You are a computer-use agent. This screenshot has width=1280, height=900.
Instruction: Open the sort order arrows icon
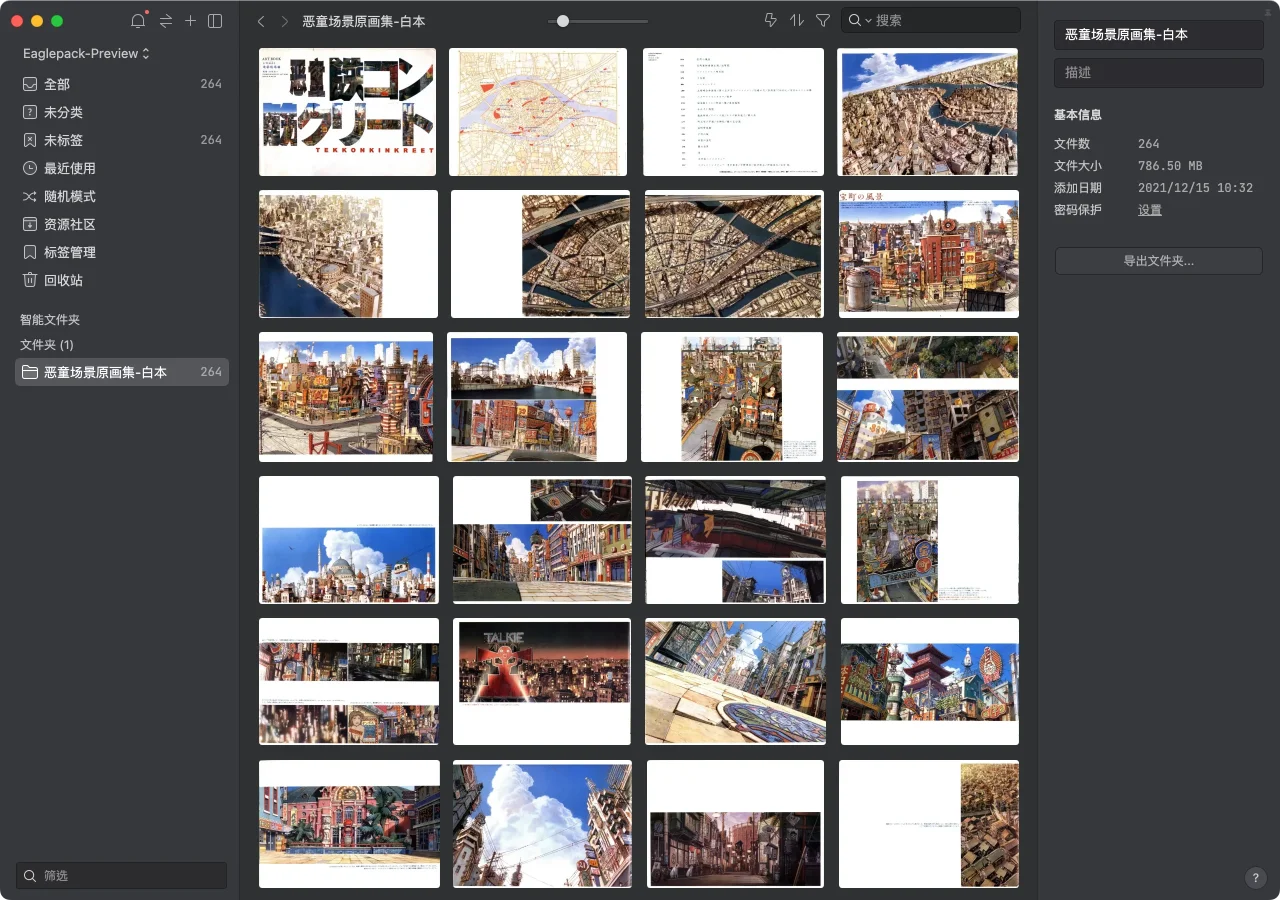[797, 21]
